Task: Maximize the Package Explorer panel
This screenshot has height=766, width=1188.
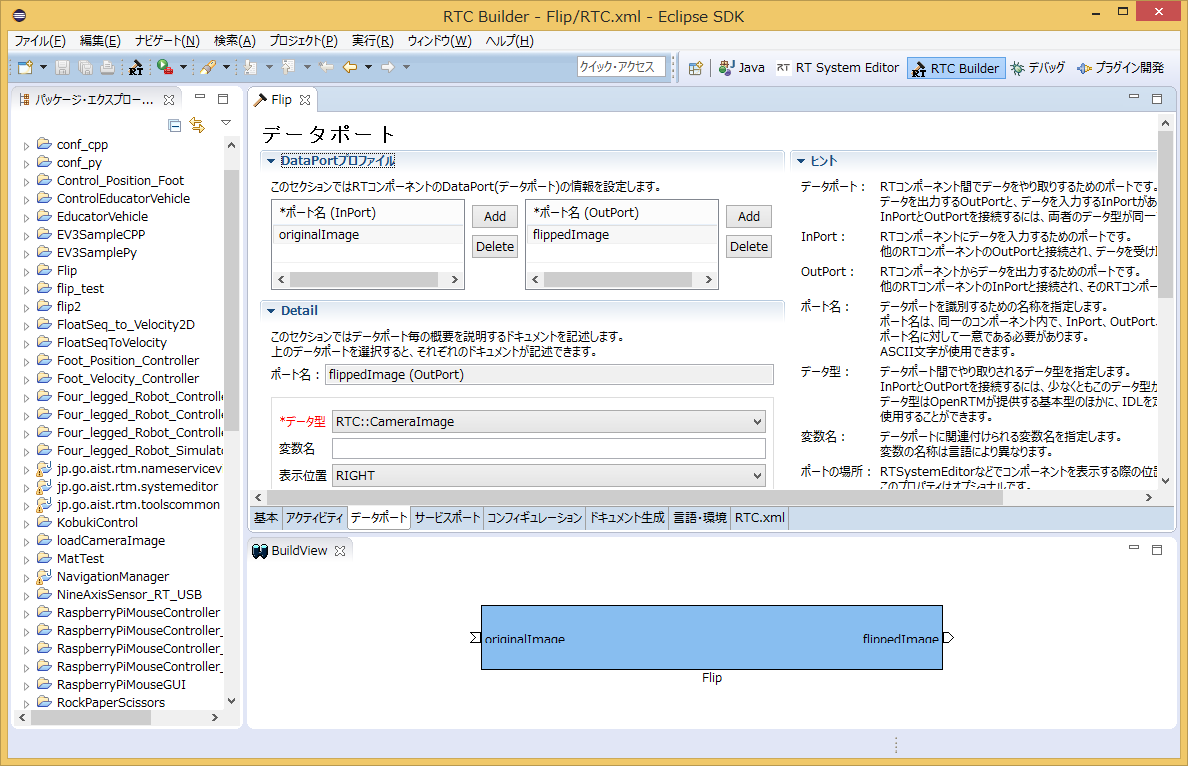Action: 223,98
